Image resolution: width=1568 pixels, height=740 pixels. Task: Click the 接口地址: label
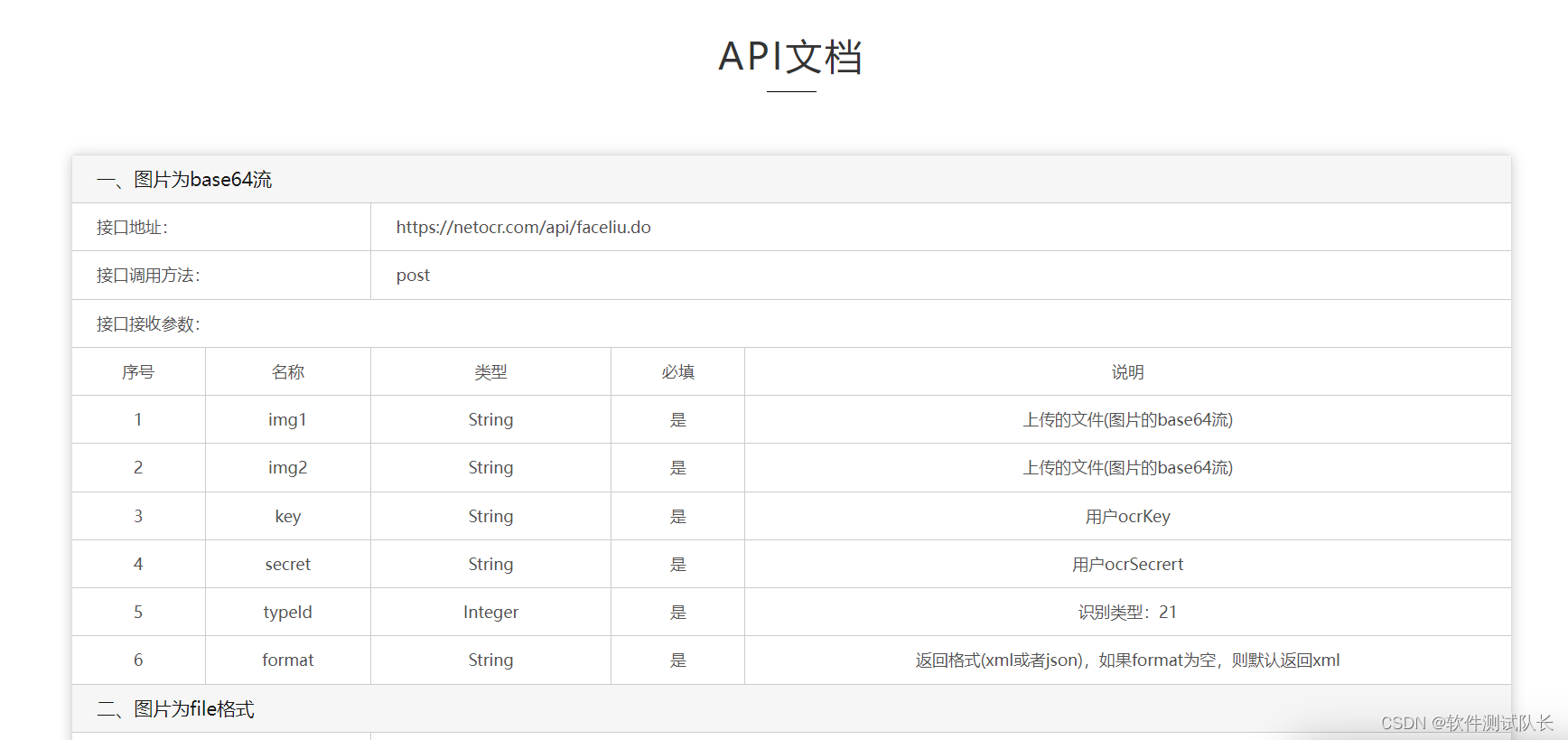coord(132,227)
